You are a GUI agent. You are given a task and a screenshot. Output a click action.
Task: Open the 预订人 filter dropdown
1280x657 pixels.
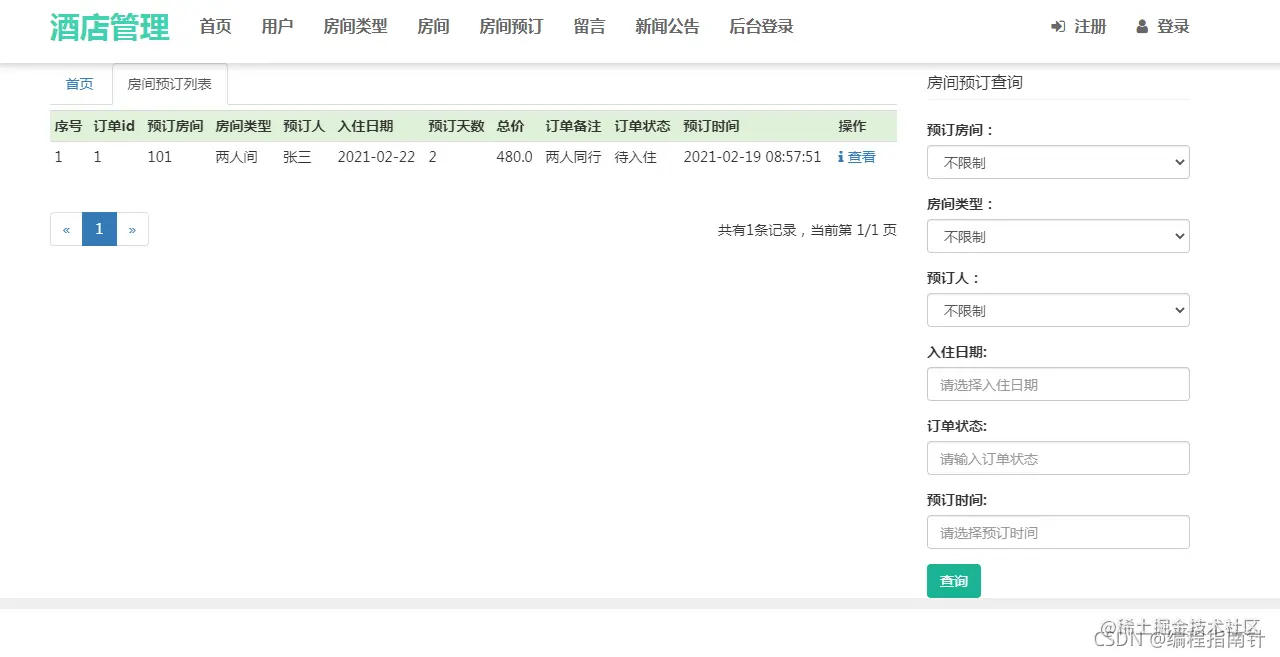point(1058,310)
